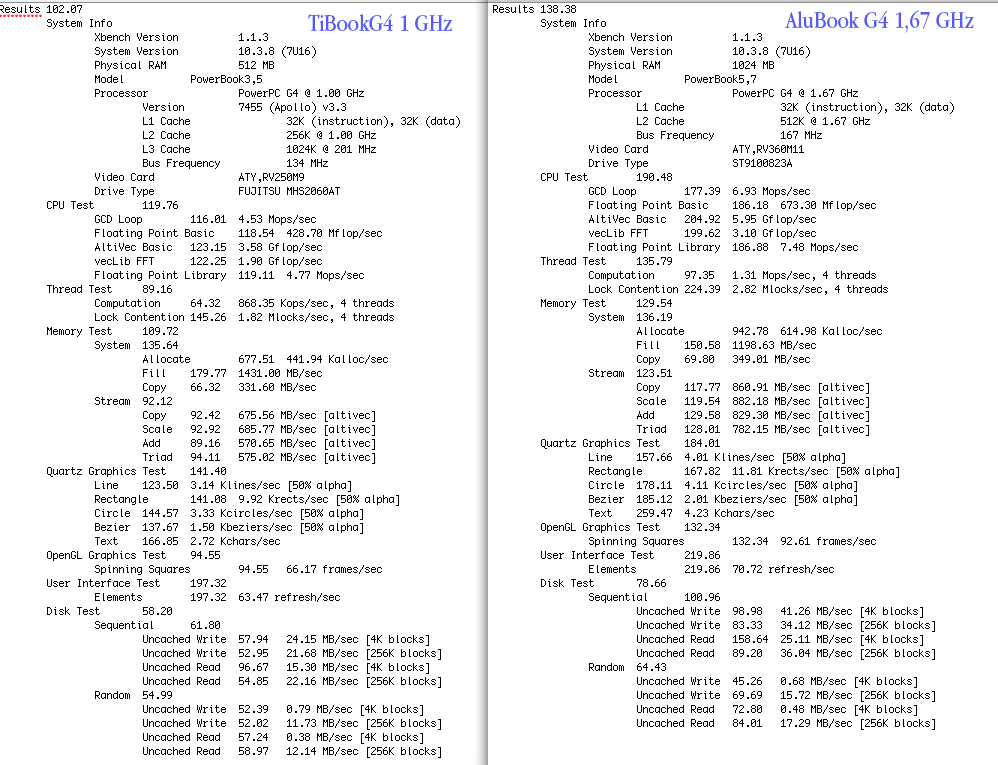
Task: Select the 'Results 138.38' total score
Action: pos(535,10)
